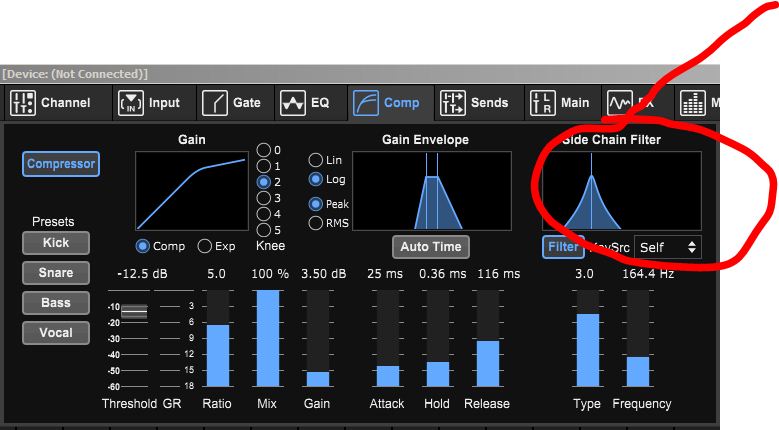Image resolution: width=779 pixels, height=430 pixels.
Task: Select Knee value 0
Action: click(263, 150)
